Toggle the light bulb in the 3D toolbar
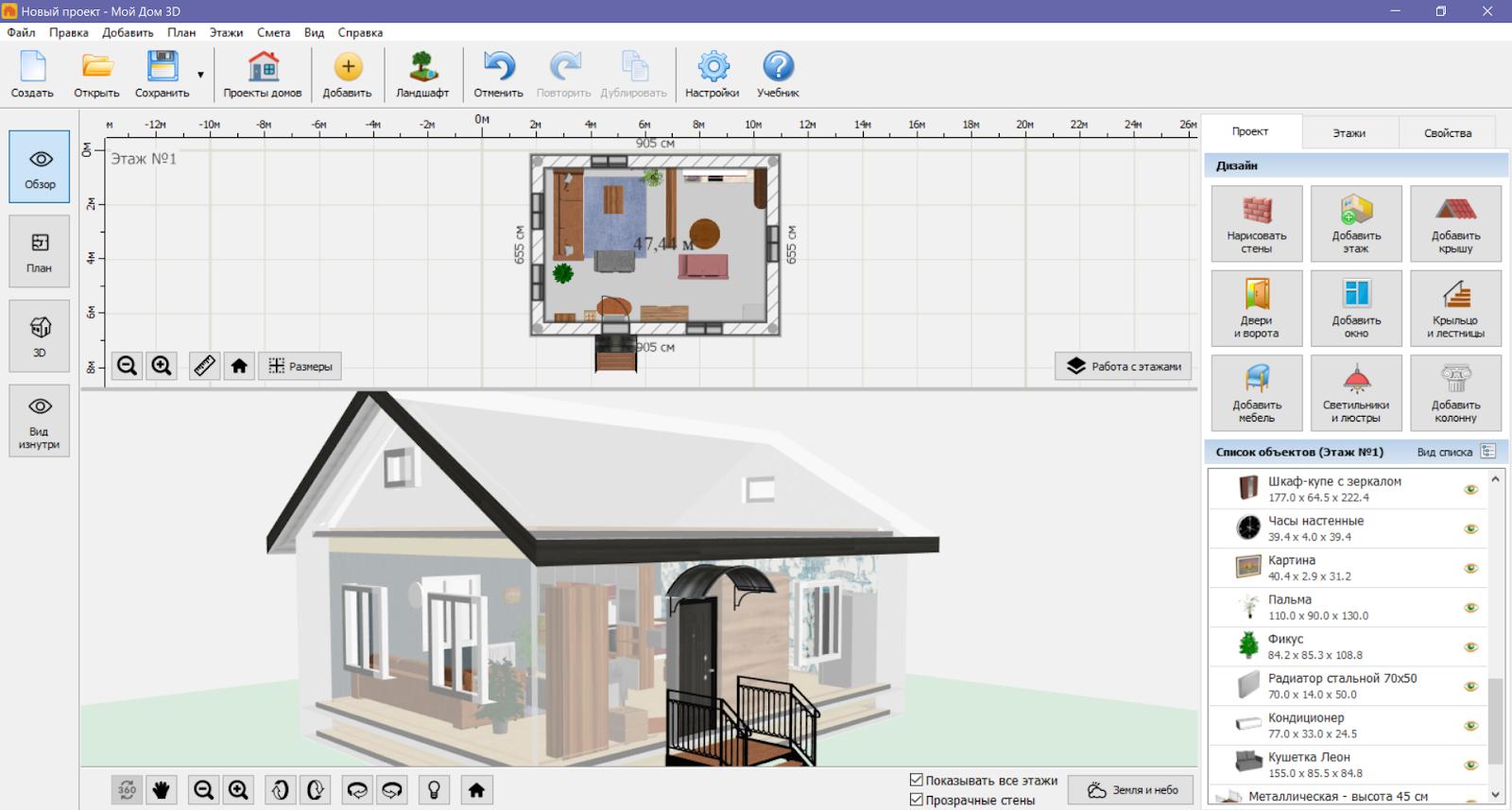1512x810 pixels. click(434, 790)
